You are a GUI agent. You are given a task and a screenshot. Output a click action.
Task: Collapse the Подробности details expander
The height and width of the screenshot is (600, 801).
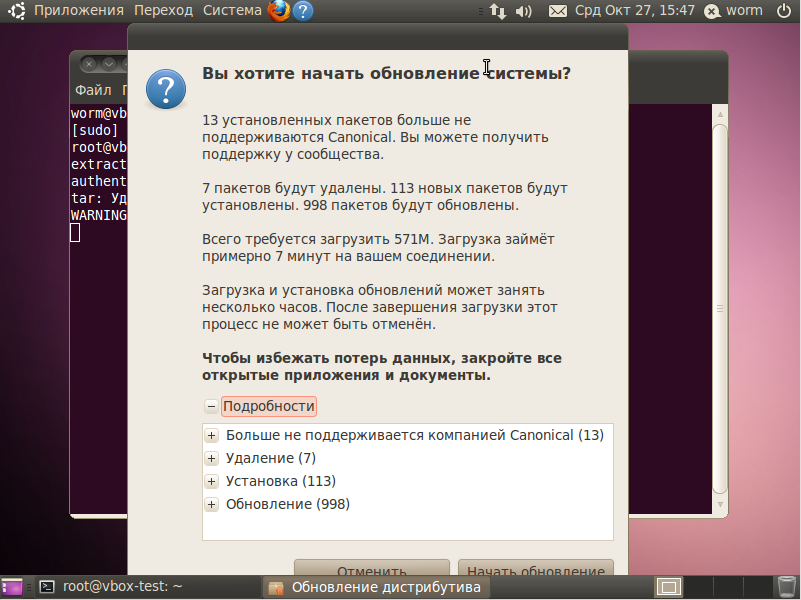(211, 406)
